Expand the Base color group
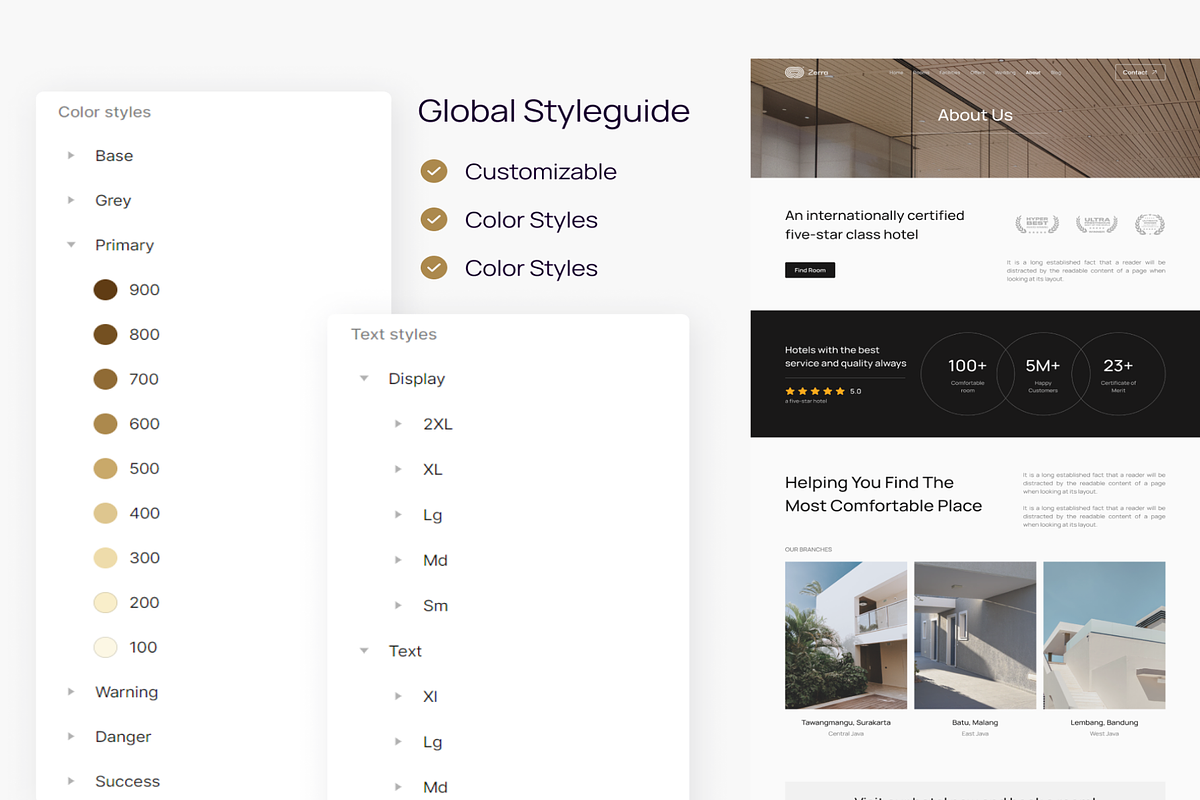The height and width of the screenshot is (800, 1200). tap(71, 156)
